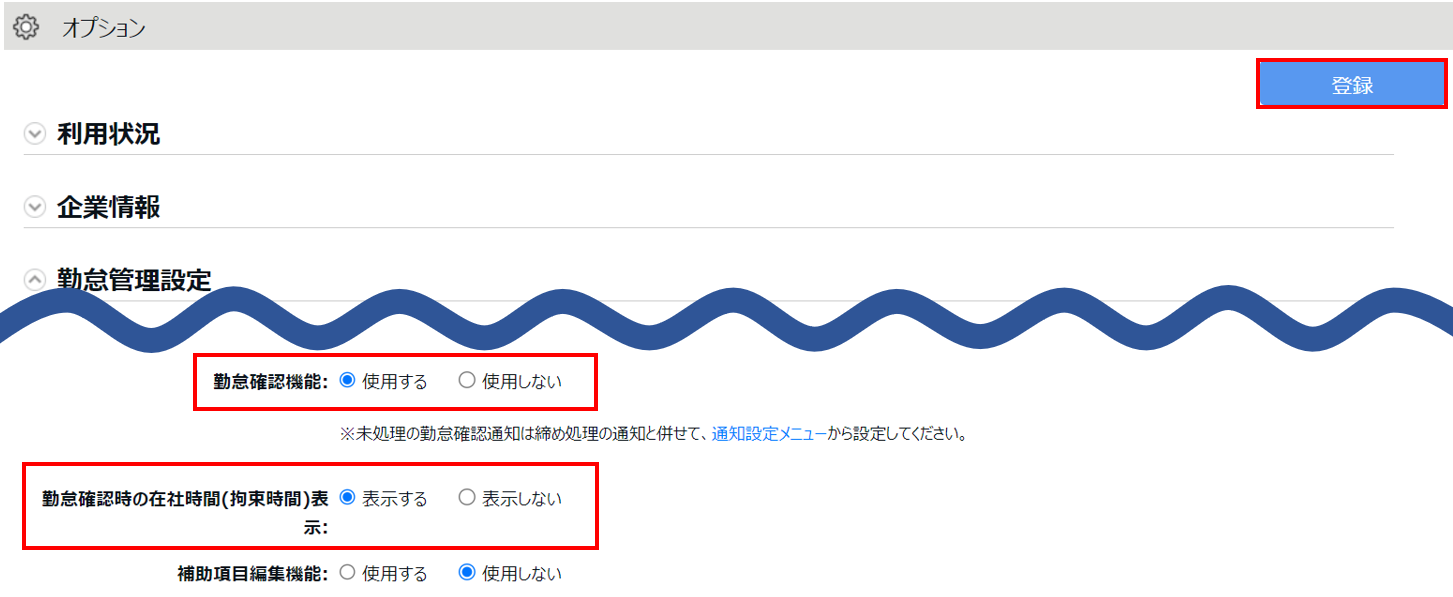Select 使用しない for 補助項目編集機能
Screen dimensions: 1453x597
[466, 573]
